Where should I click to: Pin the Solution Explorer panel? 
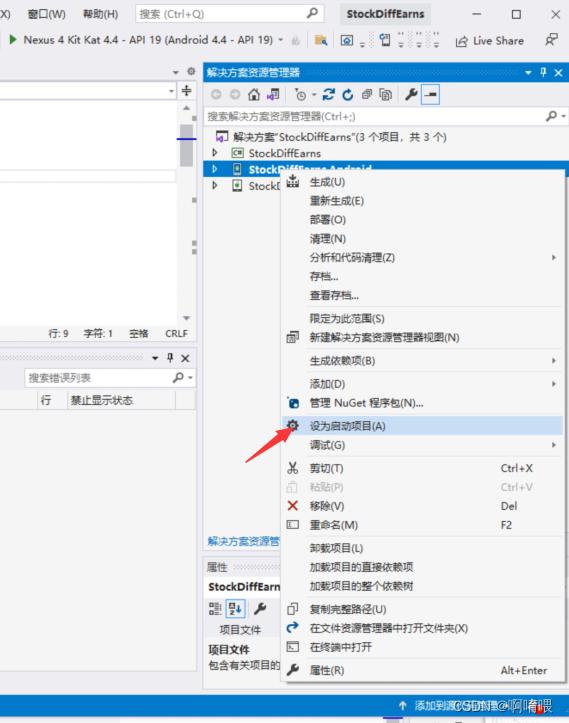coord(543,72)
